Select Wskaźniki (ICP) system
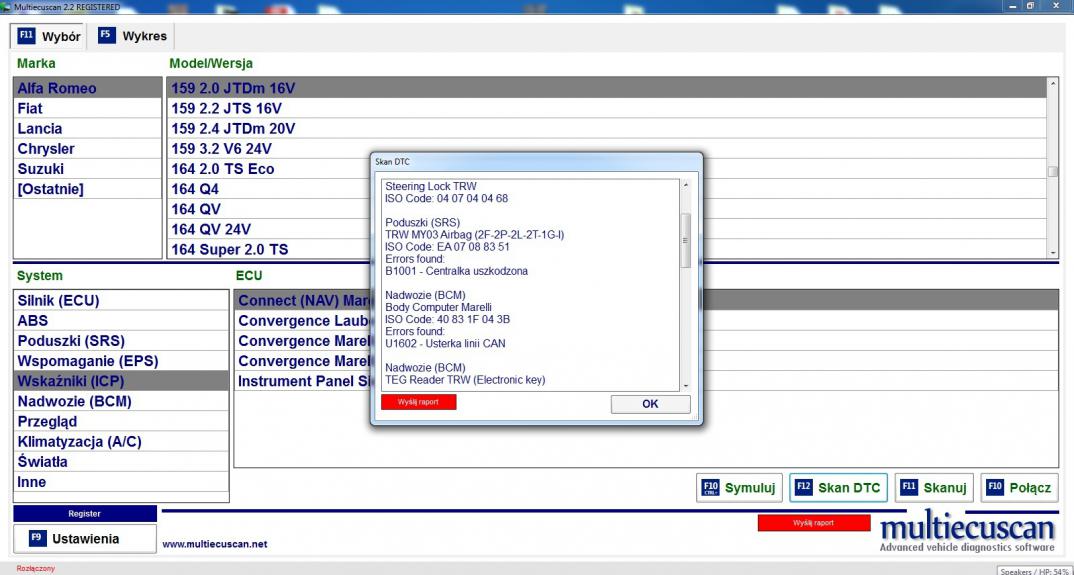 (x=121, y=380)
